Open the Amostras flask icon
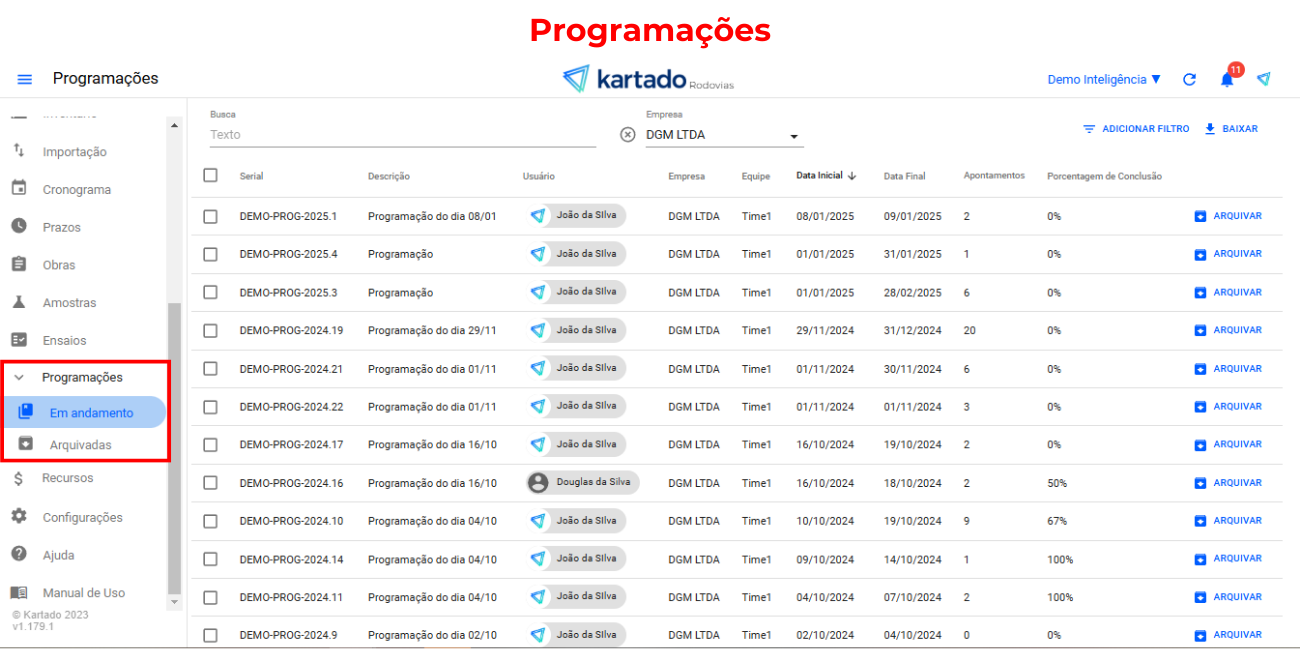Viewport: 1301px width, 649px height. (19, 302)
